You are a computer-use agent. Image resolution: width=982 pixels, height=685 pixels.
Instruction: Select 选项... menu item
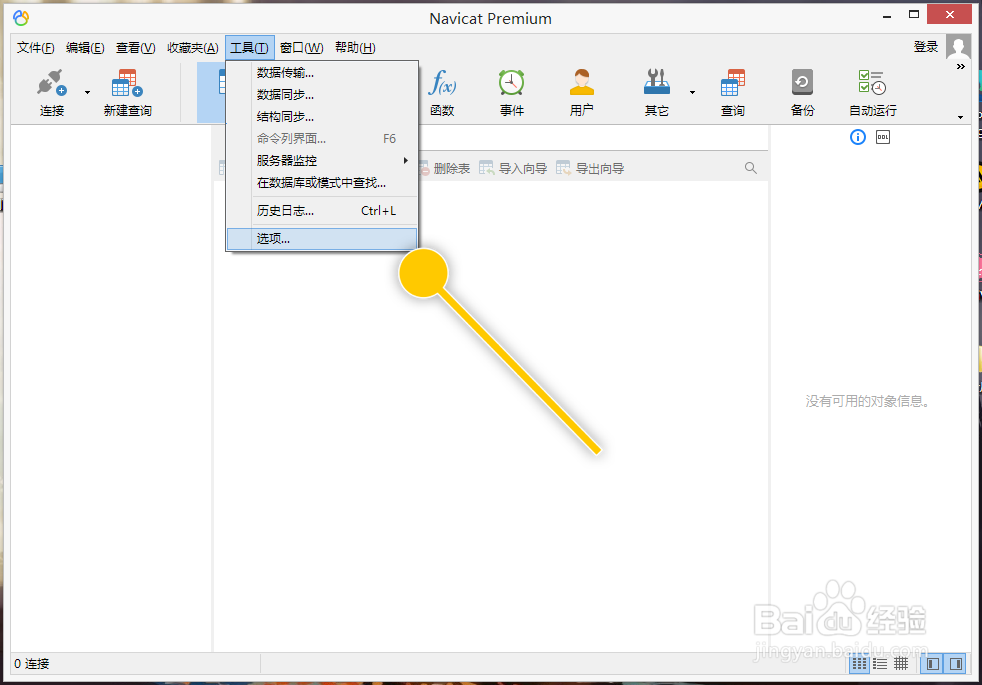coord(322,239)
